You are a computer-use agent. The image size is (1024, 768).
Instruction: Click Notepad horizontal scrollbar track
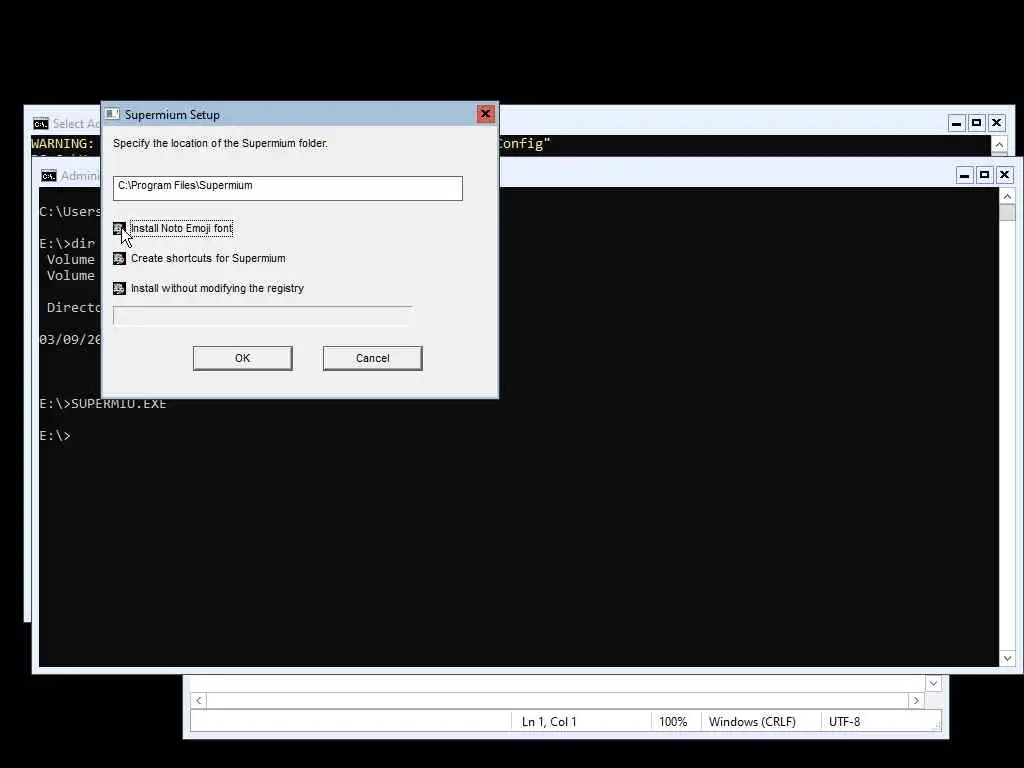(557, 700)
